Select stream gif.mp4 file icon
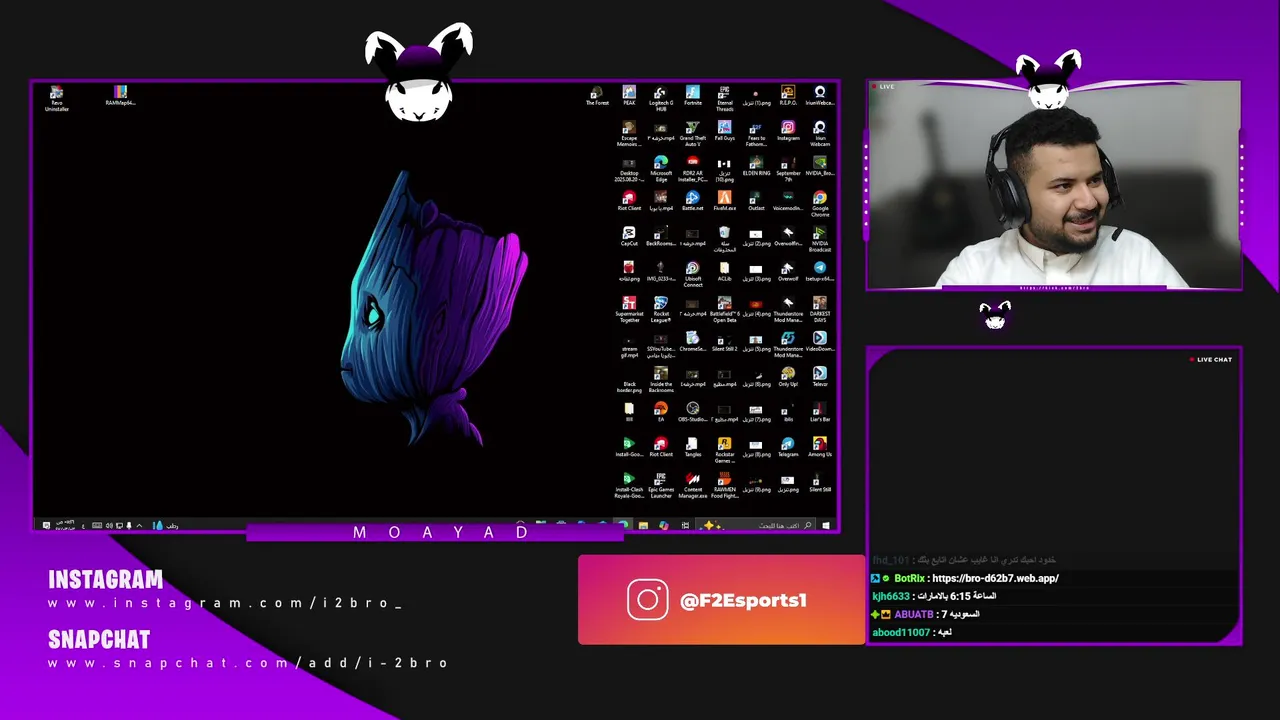This screenshot has height=720, width=1280. (629, 345)
